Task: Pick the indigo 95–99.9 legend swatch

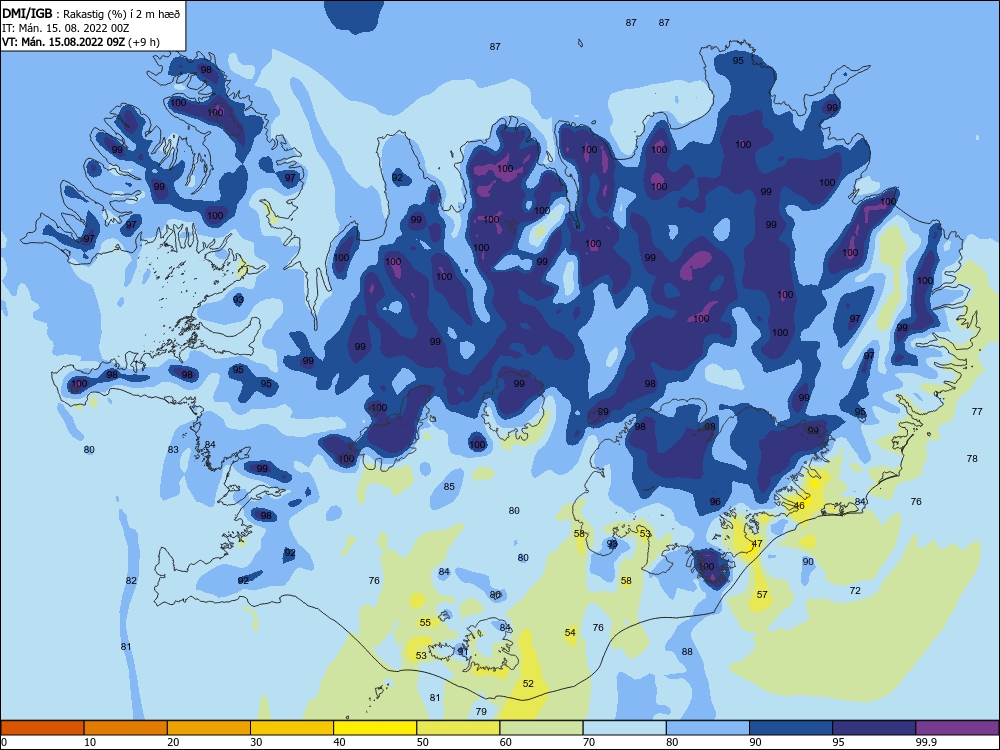Action: [x=874, y=728]
